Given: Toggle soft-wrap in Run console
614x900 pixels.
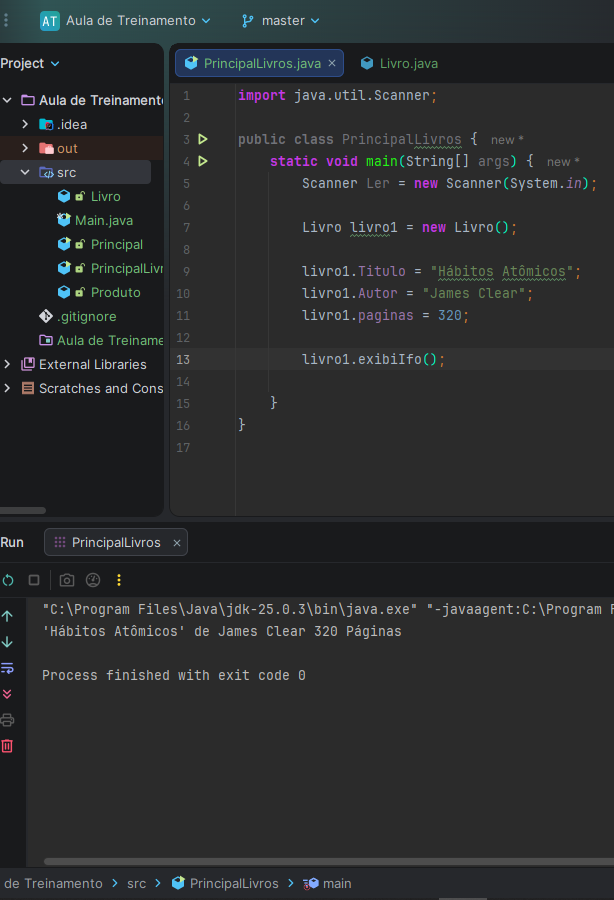Looking at the screenshot, I should (x=7, y=668).
